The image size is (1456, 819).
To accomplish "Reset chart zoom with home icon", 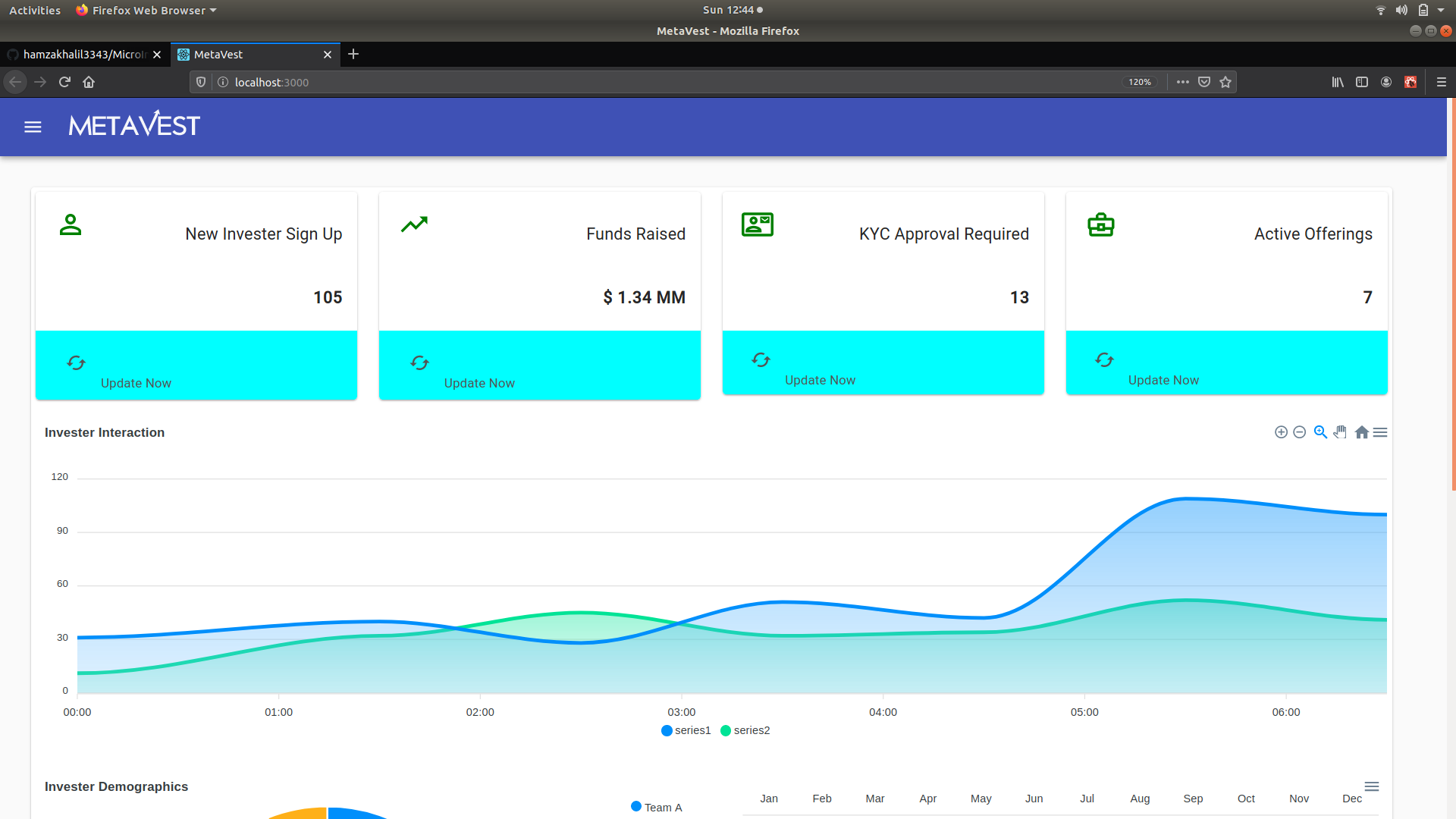I will (x=1361, y=432).
